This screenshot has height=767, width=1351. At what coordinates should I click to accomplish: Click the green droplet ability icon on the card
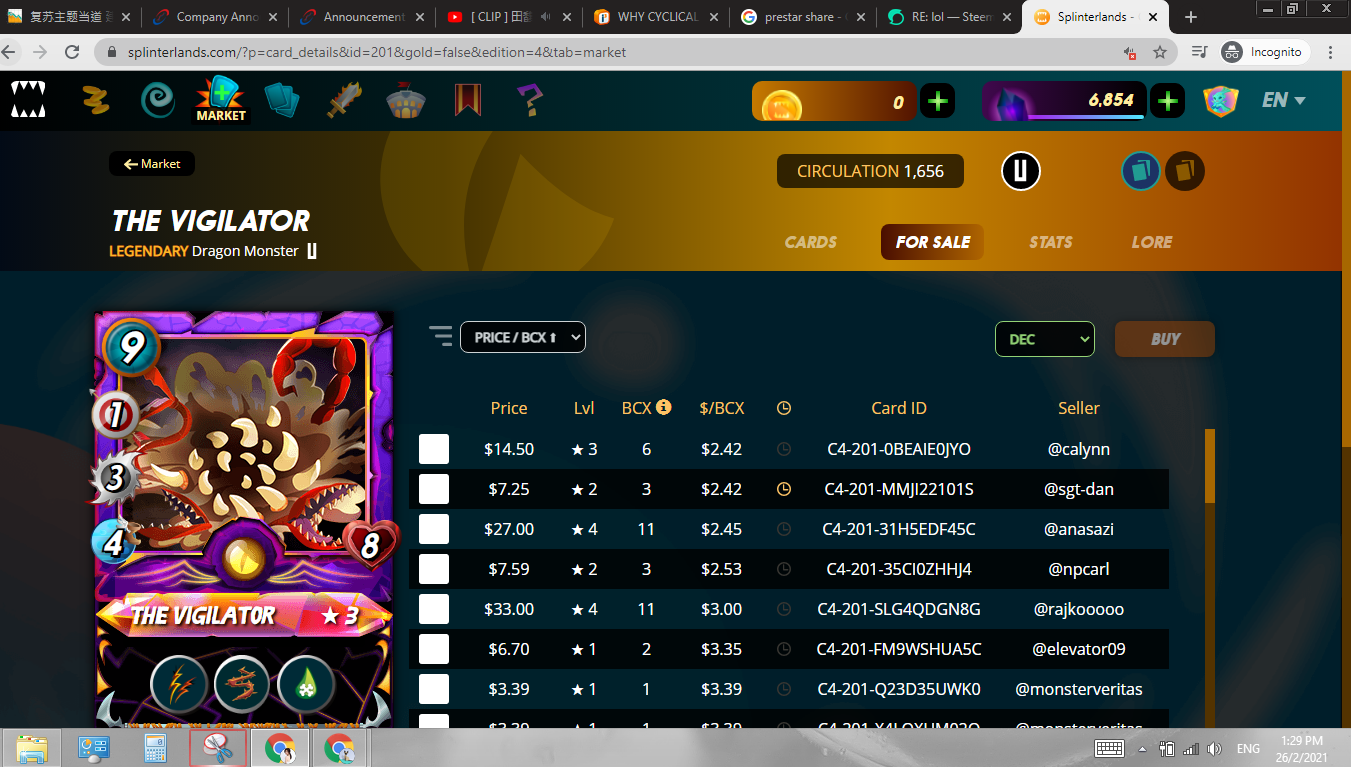pos(305,685)
